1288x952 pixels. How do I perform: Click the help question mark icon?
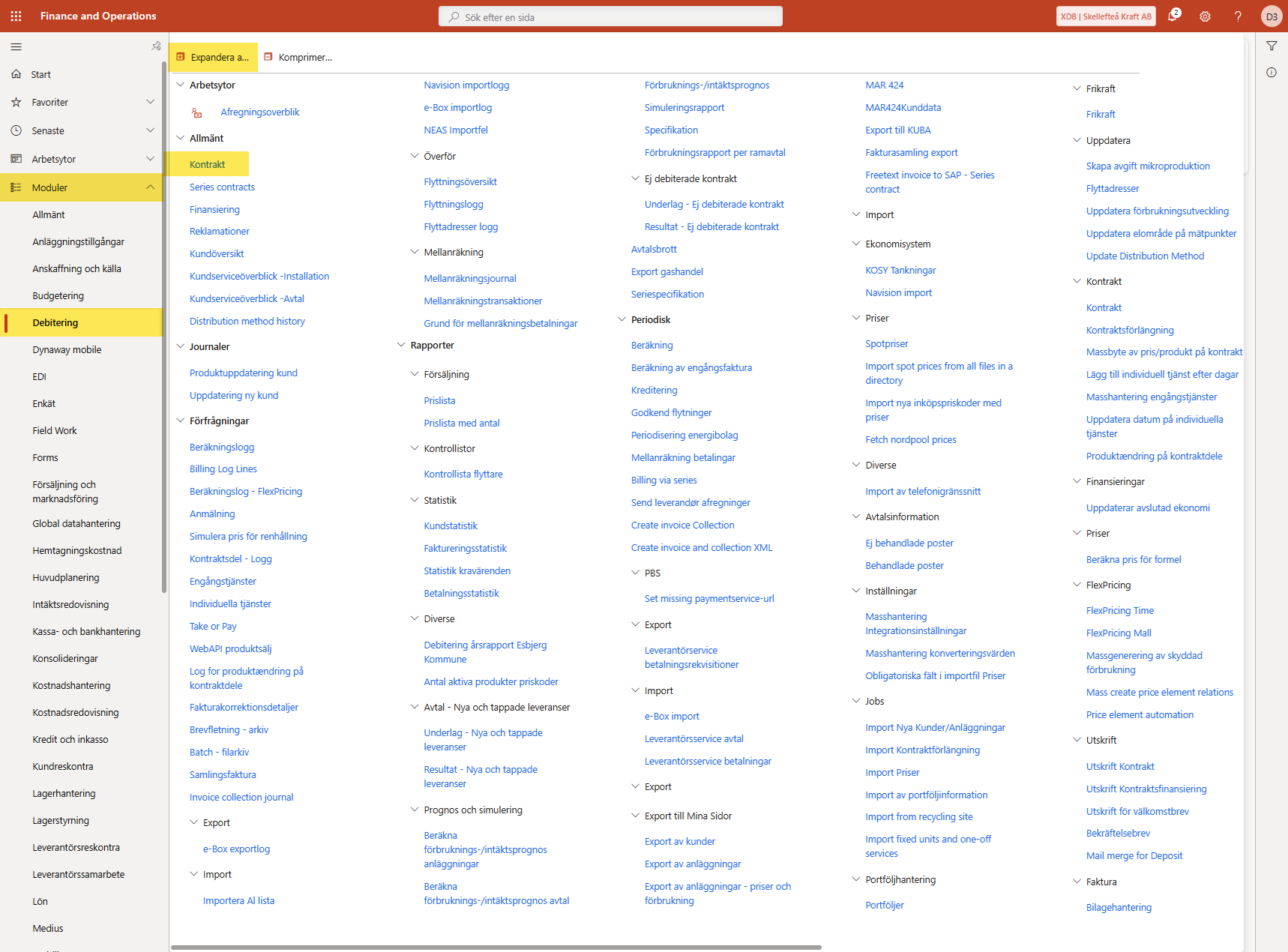[1238, 16]
